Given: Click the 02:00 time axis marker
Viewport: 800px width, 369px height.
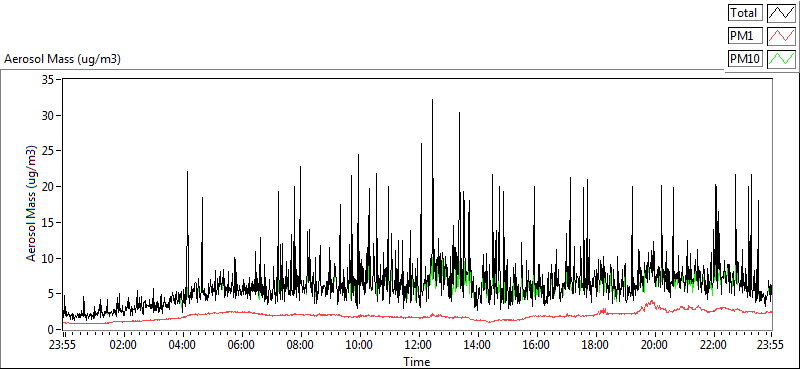Looking at the screenshot, I should pos(122,344).
